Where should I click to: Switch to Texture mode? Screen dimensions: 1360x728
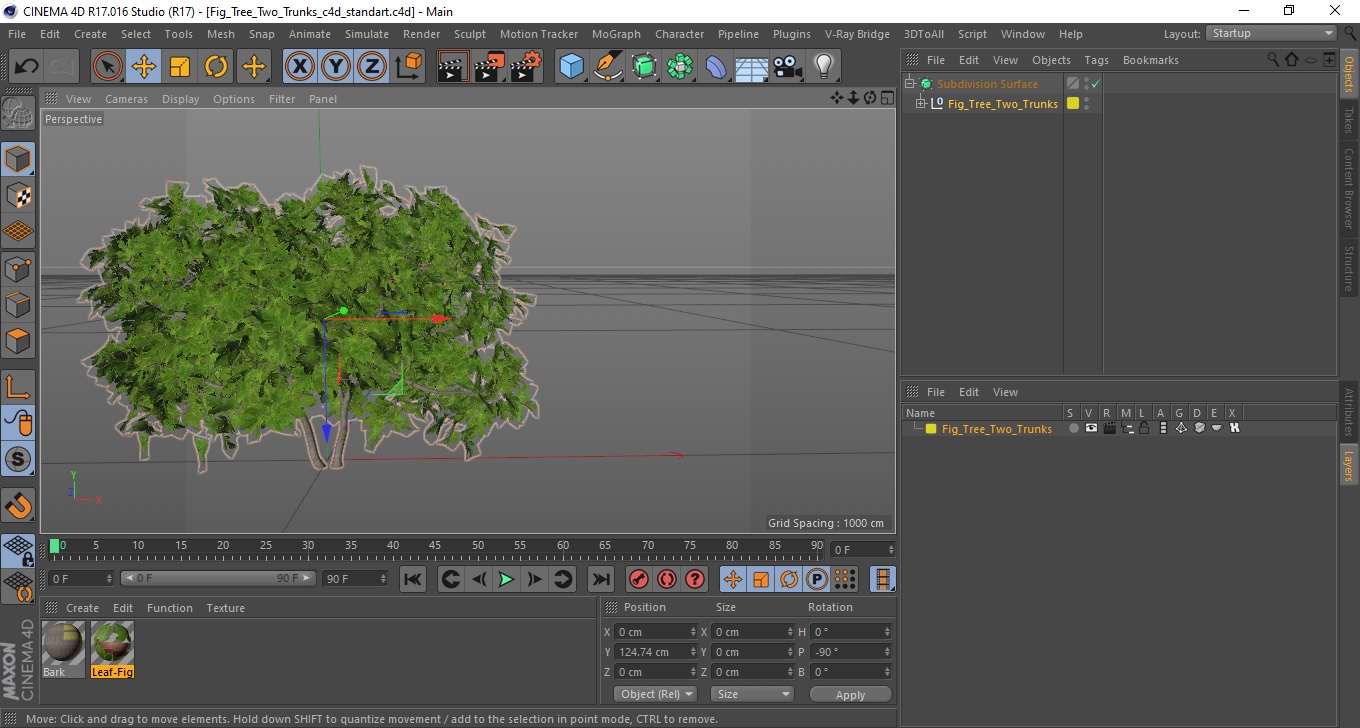tap(18, 195)
